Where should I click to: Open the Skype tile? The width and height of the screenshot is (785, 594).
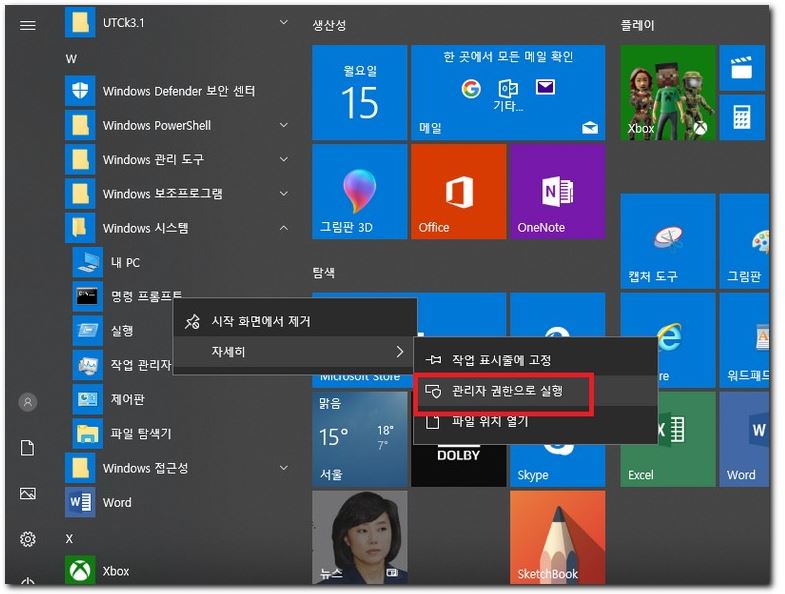[x=558, y=466]
